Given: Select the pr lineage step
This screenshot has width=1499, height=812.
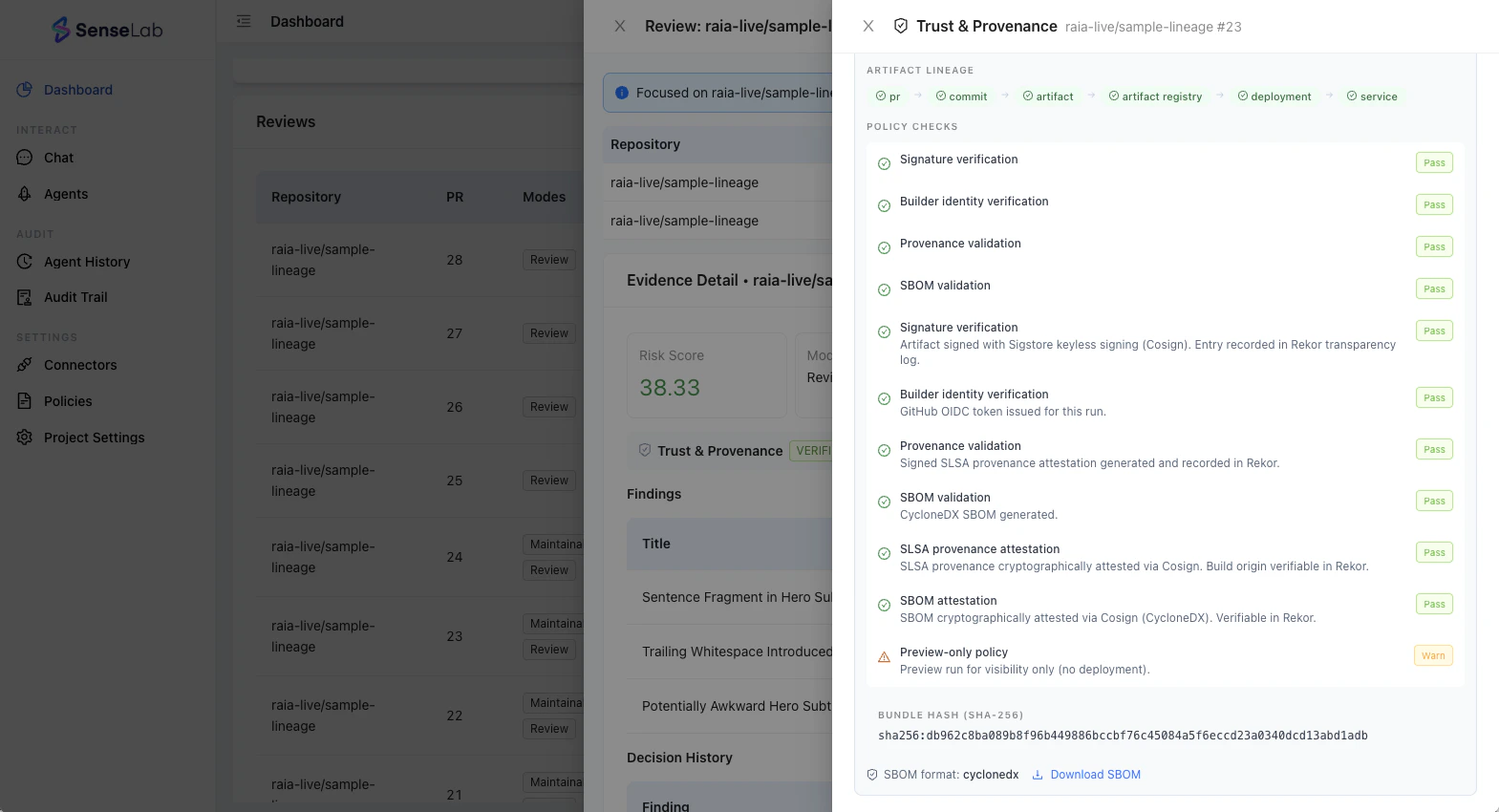Looking at the screenshot, I should [888, 96].
